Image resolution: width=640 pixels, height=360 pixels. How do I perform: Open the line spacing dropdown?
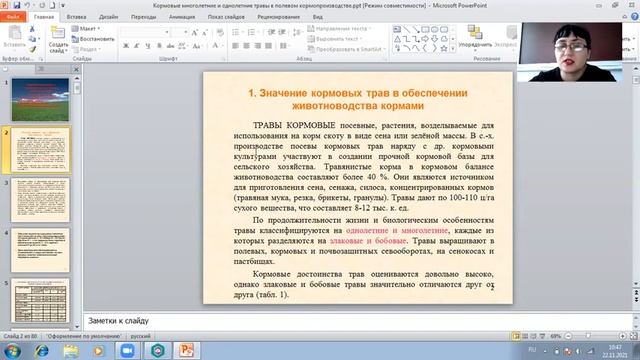pyautogui.click(x=298, y=32)
